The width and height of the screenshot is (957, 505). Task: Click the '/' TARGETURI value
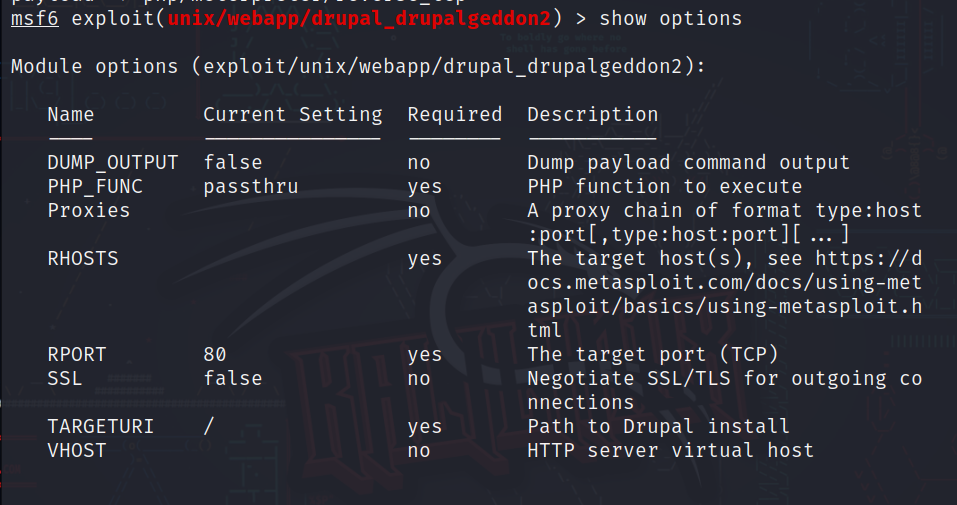tap(209, 426)
